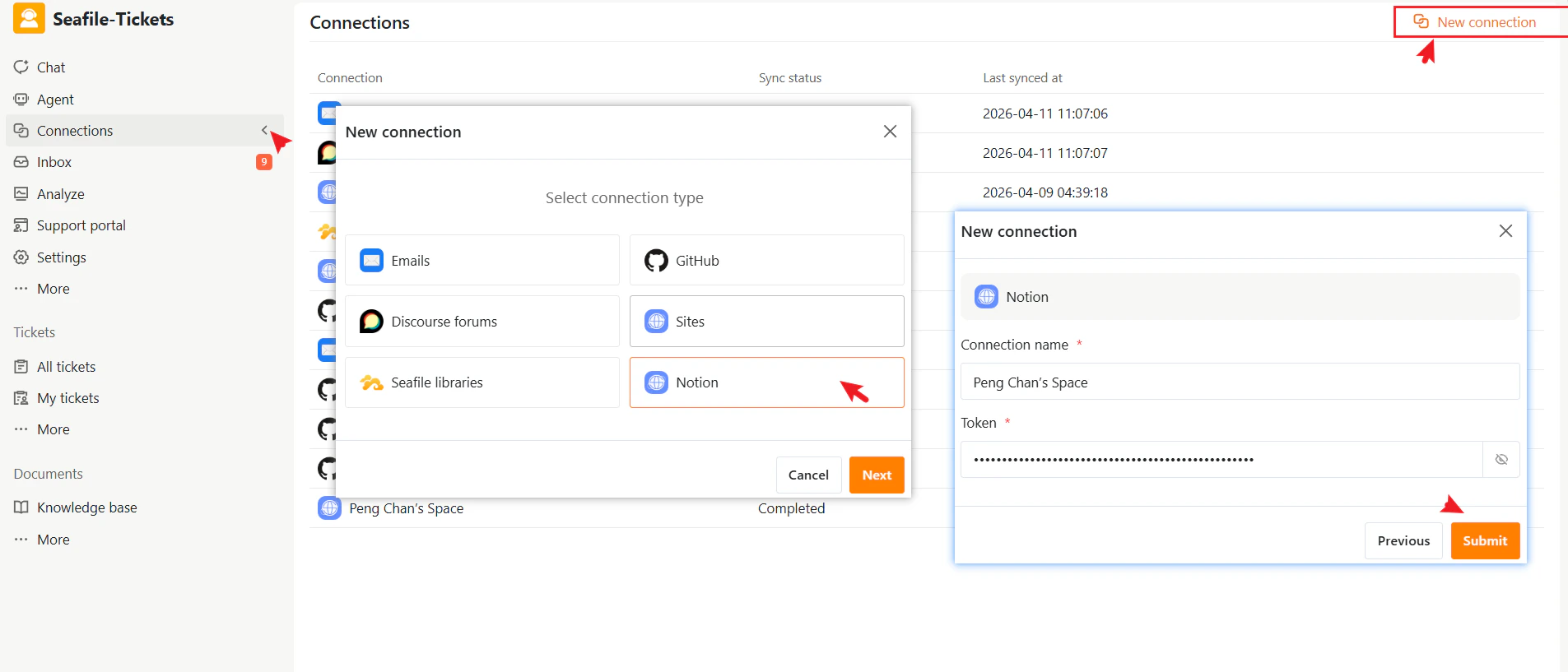Viewport: 1568px width, 672px height.
Task: Click the 2026-04-11 11:07:07 sync timestamp
Action: (x=1045, y=153)
